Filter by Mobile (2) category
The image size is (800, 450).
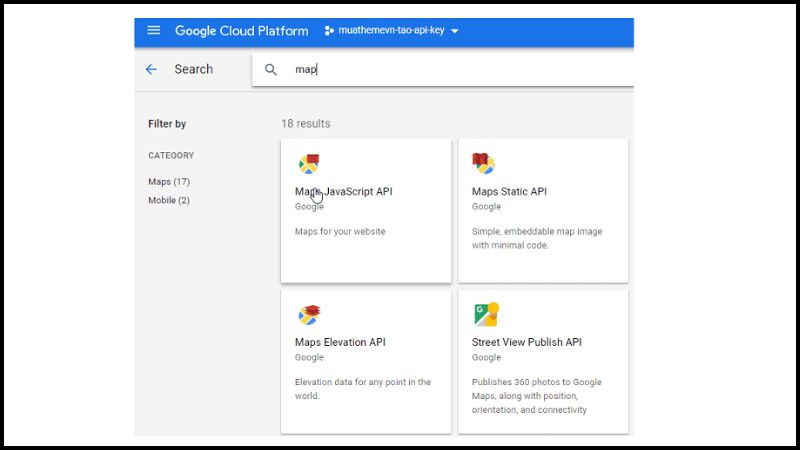point(169,200)
